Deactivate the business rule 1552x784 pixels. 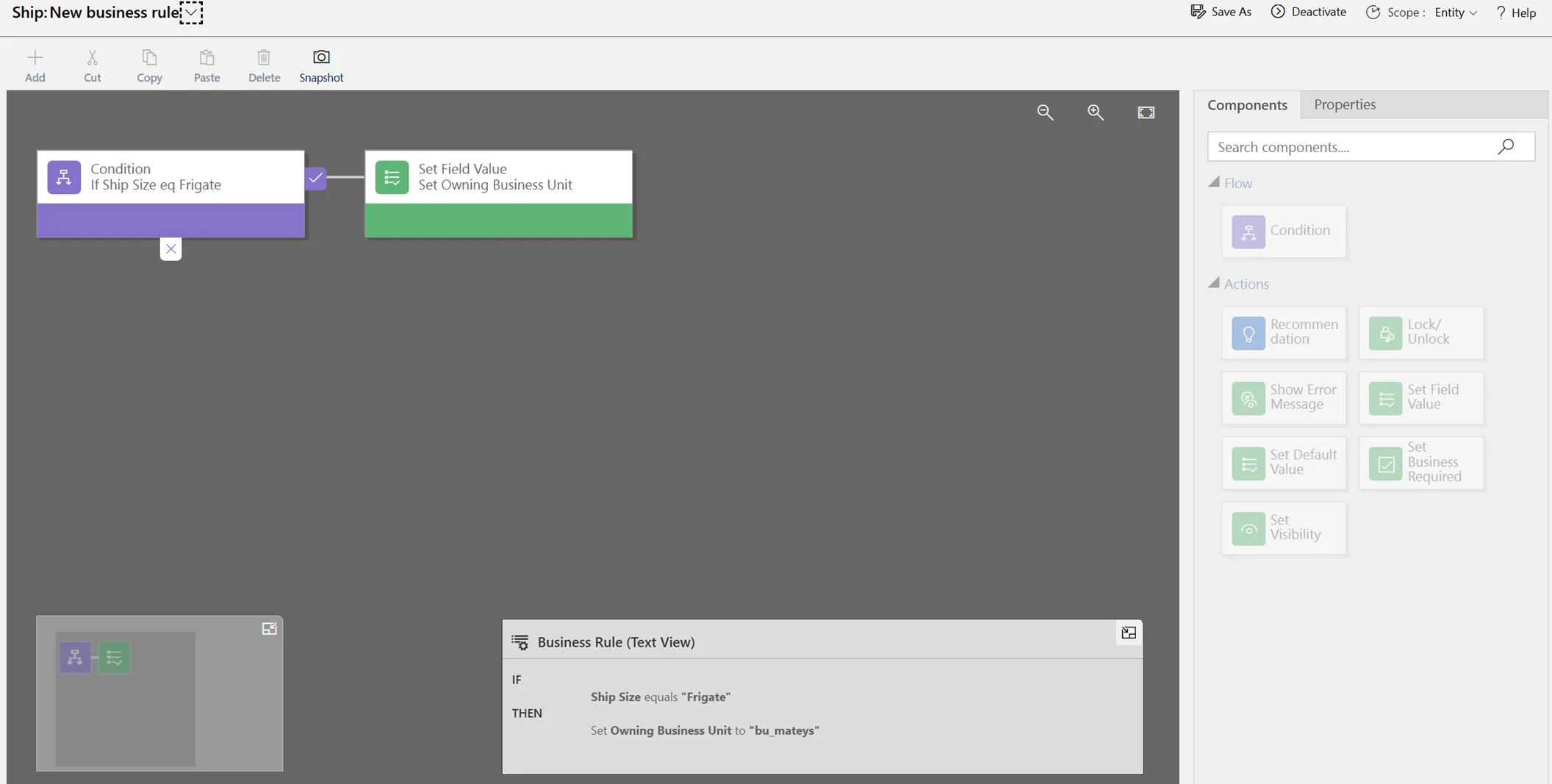pos(1308,12)
